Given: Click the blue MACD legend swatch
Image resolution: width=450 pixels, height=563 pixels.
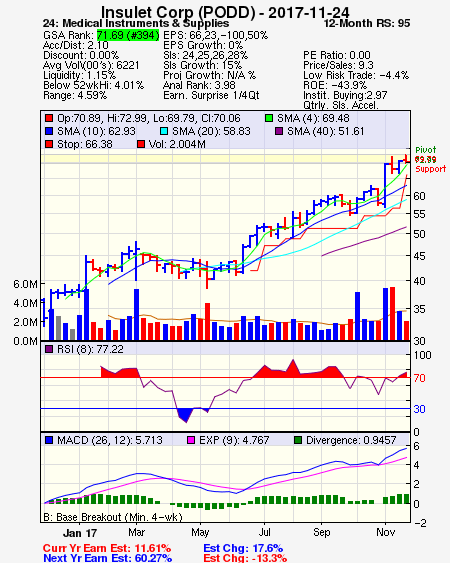Looking at the screenshot, I should (x=49, y=440).
